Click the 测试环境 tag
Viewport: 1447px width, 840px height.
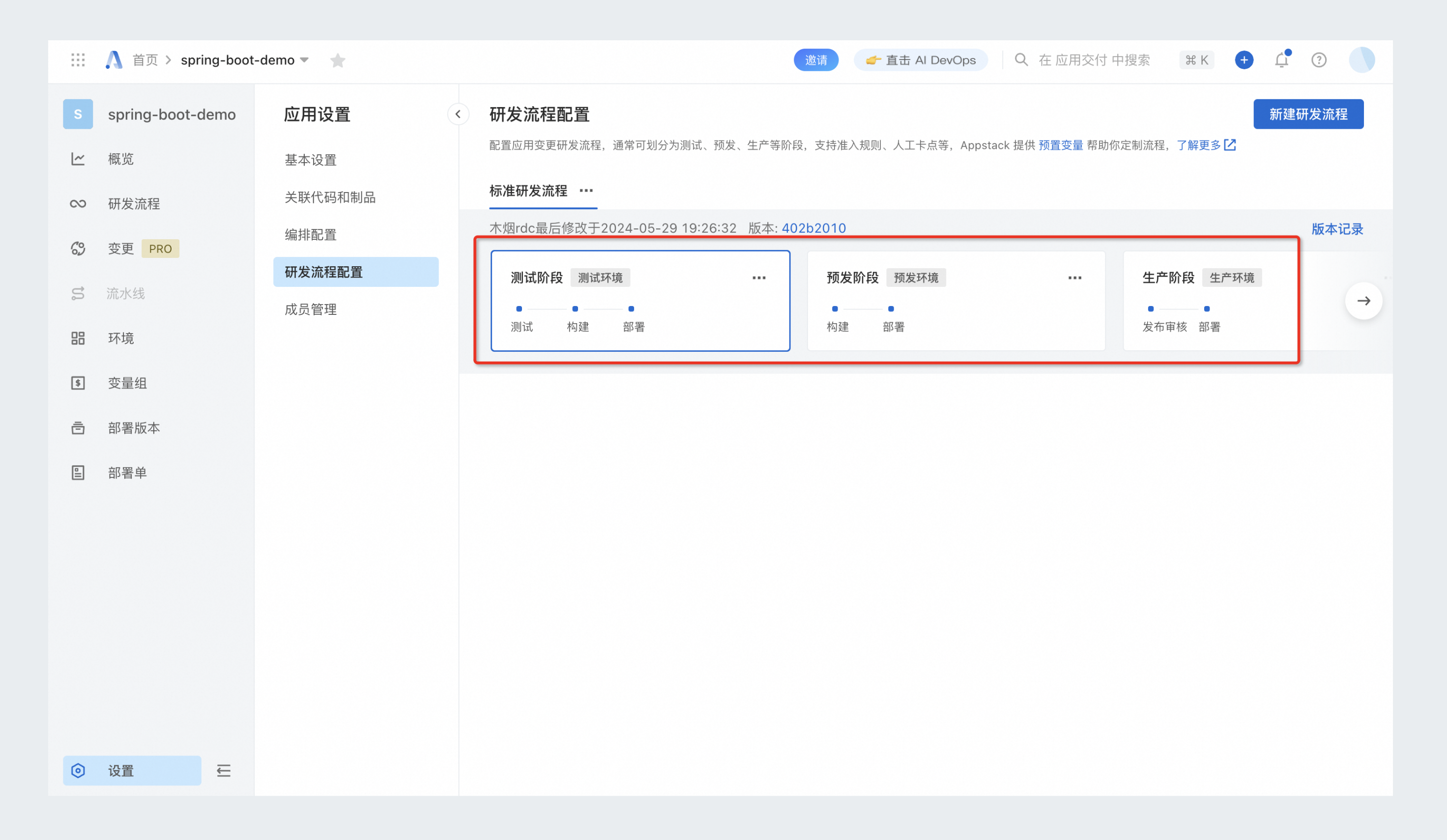point(600,278)
